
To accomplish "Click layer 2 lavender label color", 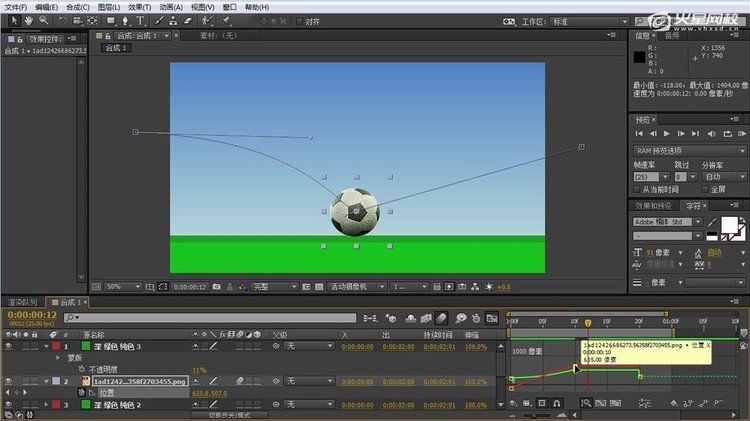I will [x=56, y=381].
